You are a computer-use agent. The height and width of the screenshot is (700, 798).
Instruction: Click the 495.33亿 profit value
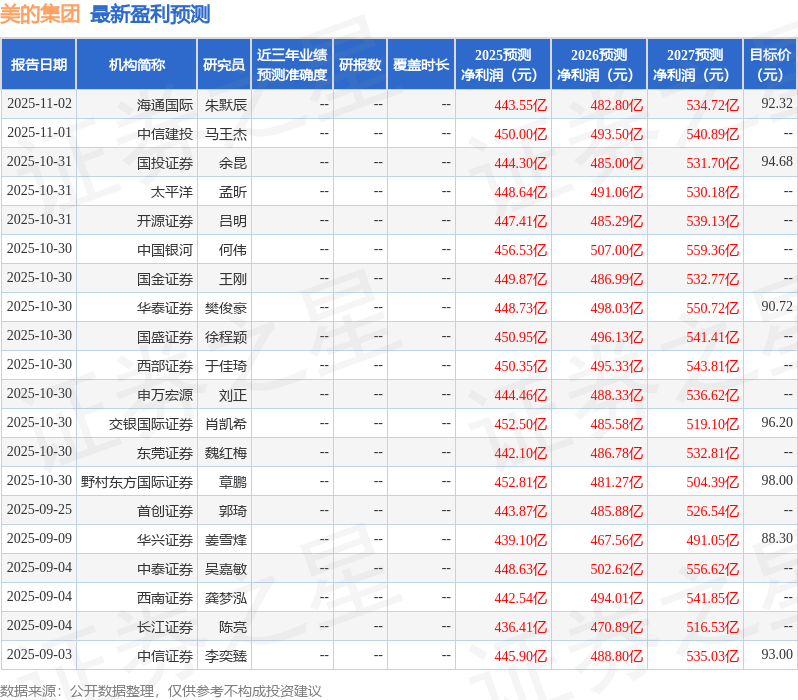(x=617, y=366)
